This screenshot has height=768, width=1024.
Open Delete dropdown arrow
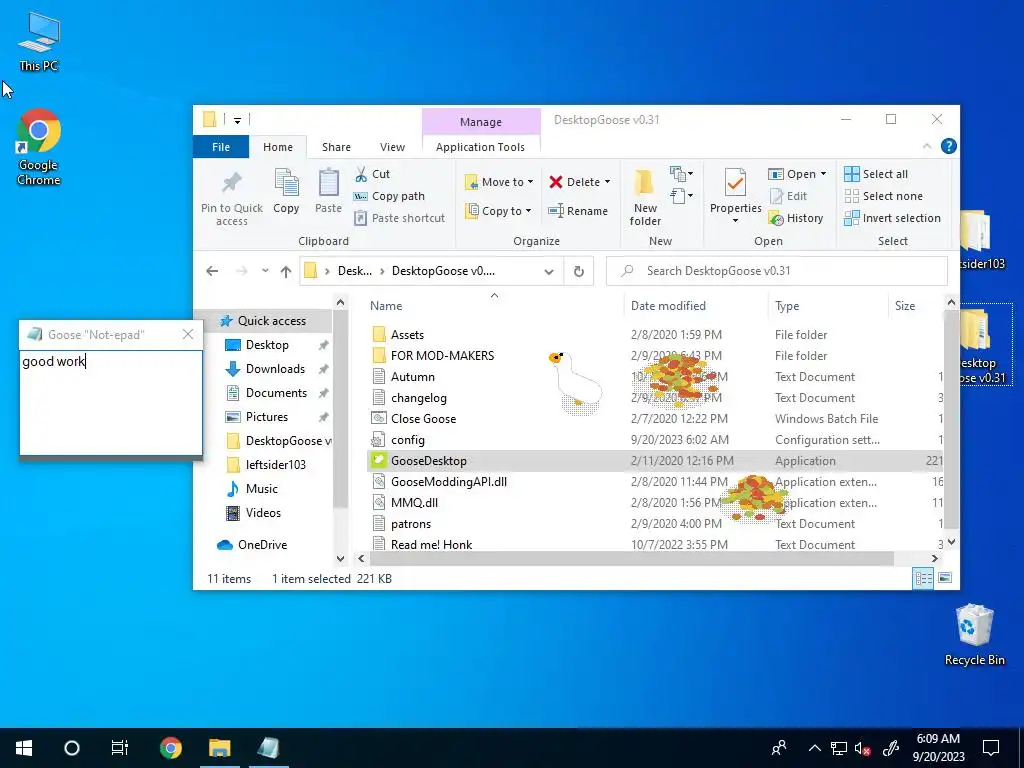[607, 182]
